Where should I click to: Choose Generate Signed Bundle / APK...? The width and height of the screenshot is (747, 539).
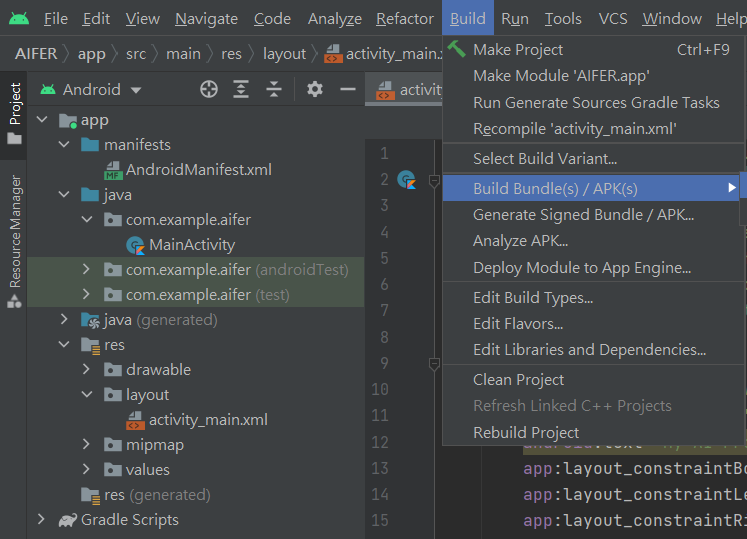(x=593, y=214)
